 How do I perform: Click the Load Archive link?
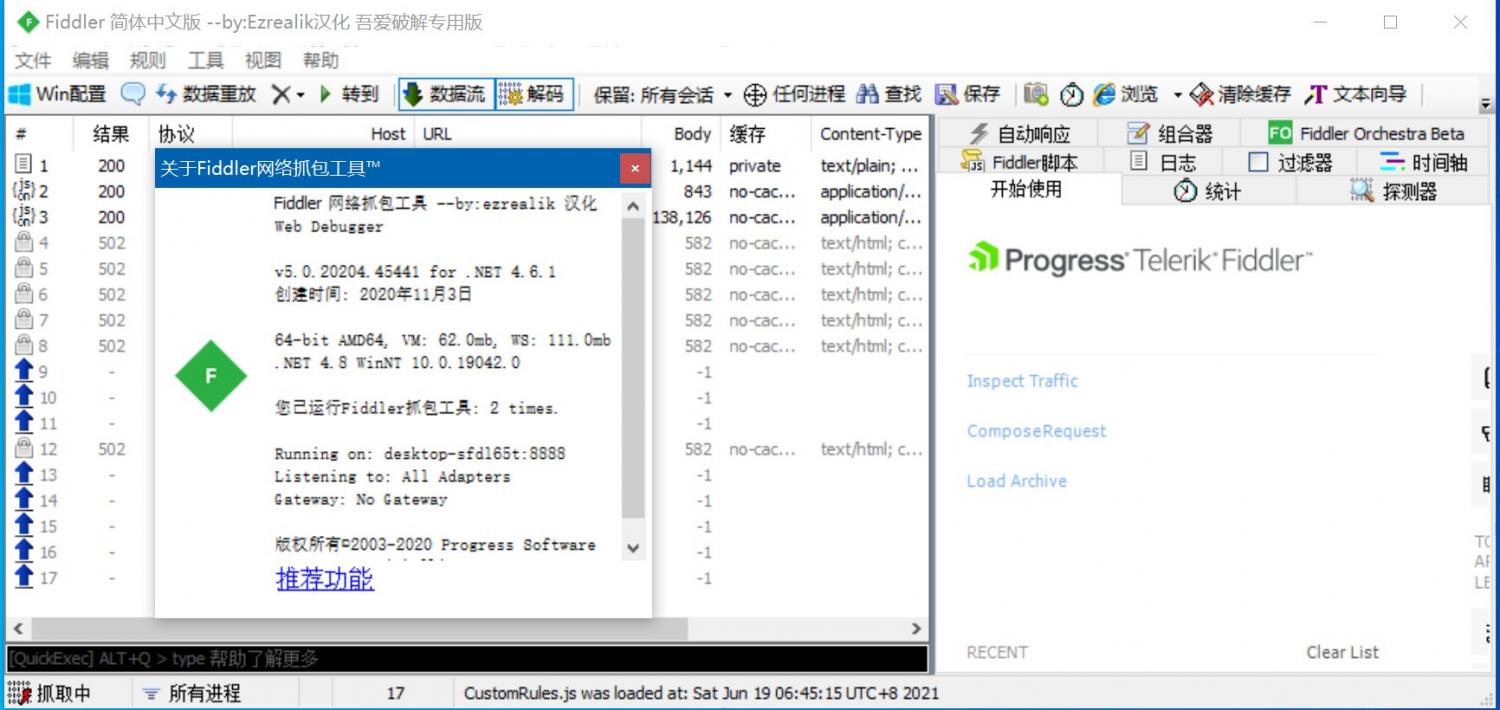[x=1016, y=481]
